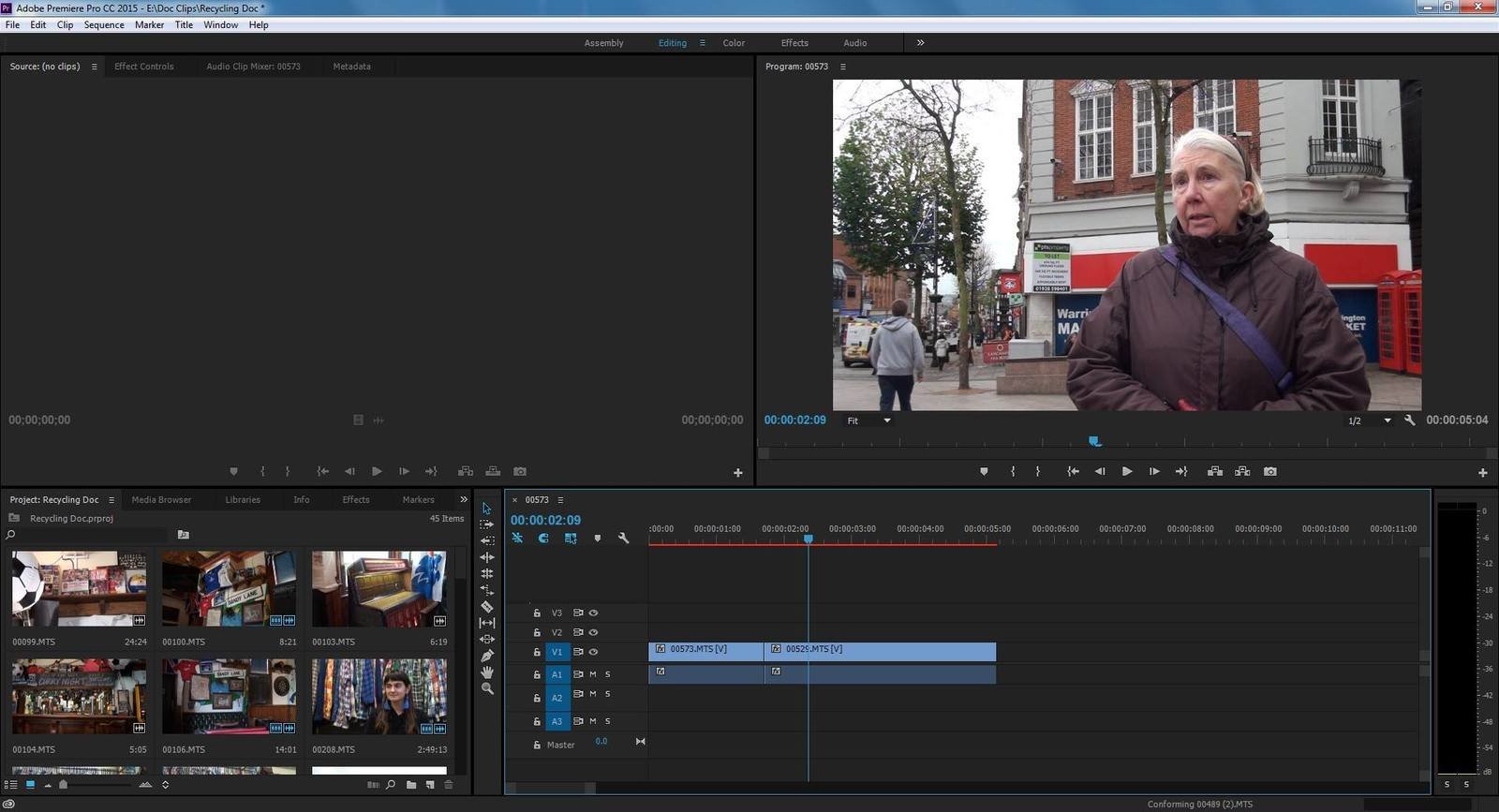Image resolution: width=1499 pixels, height=812 pixels.
Task: Expand the workspace overflow chevron
Action: coord(920,43)
